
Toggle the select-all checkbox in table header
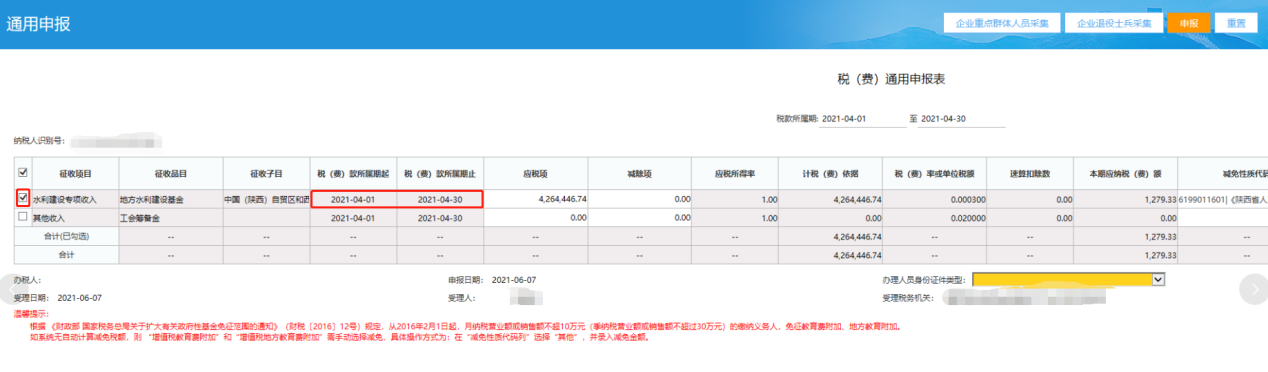23,172
